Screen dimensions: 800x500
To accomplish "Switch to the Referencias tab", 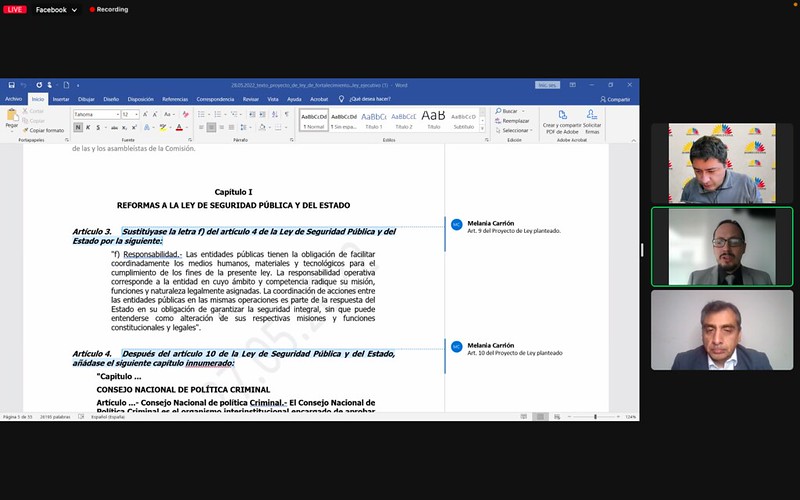I will 175,99.
